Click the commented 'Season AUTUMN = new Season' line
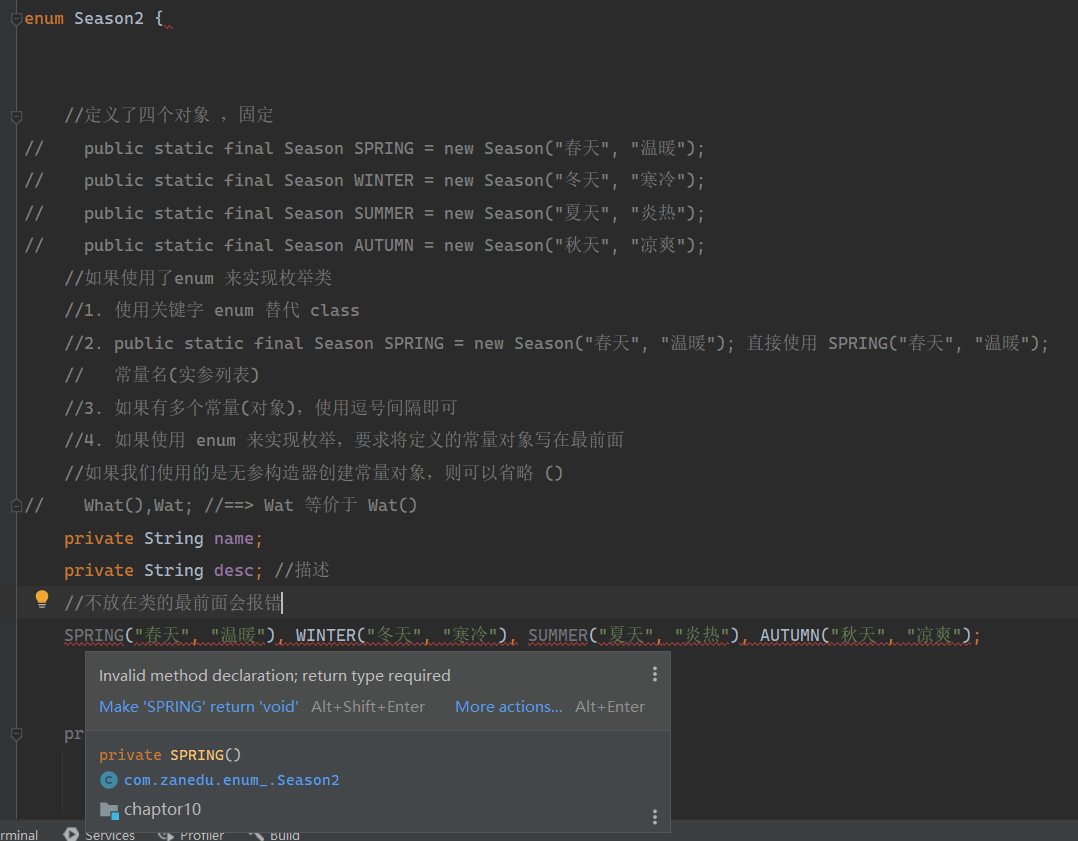The width and height of the screenshot is (1078, 841). pos(364,245)
